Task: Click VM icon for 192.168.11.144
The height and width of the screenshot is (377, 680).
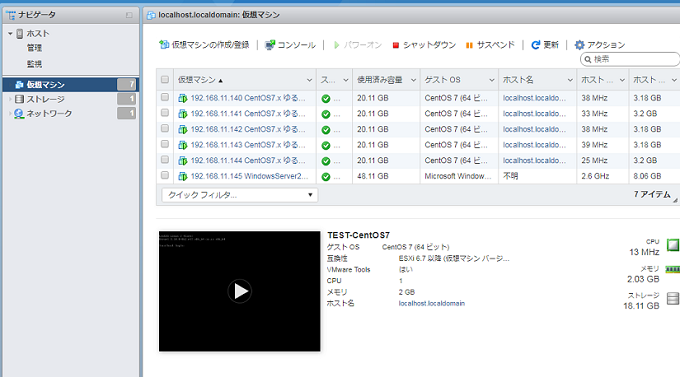Action: pyautogui.click(x=183, y=161)
